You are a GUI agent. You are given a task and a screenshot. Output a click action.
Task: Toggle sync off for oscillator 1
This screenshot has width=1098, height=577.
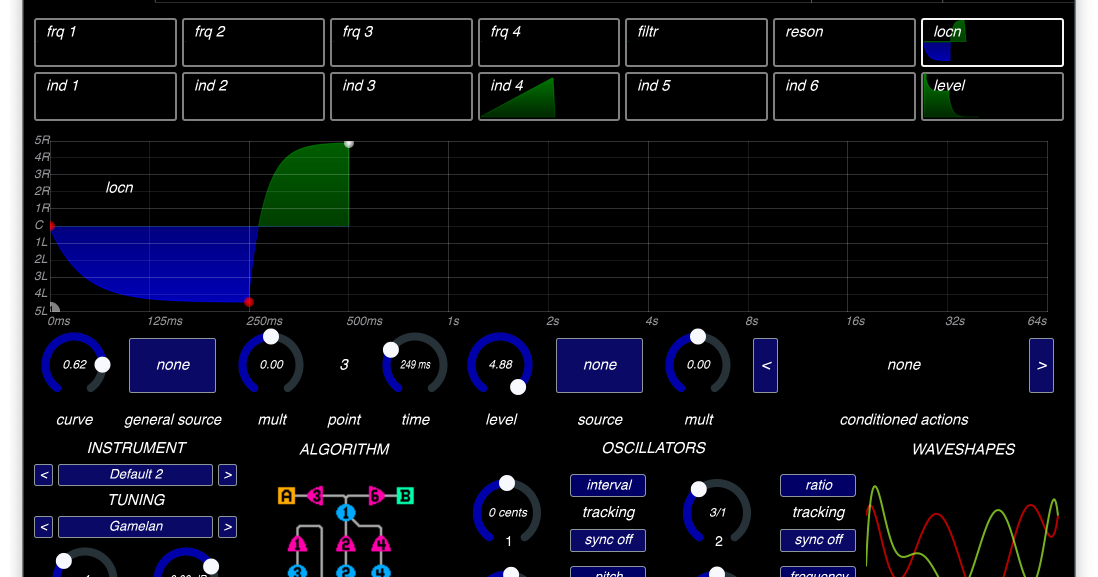click(x=608, y=540)
